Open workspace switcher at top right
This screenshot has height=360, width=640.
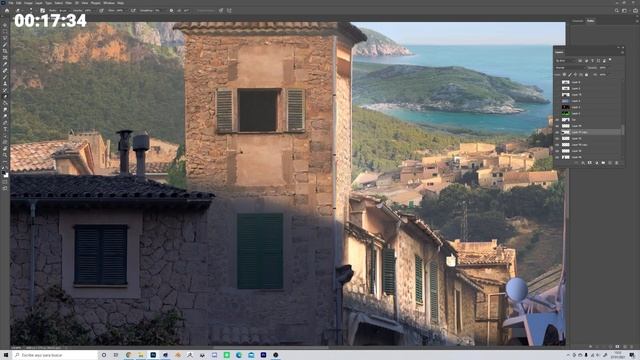click(x=624, y=10)
